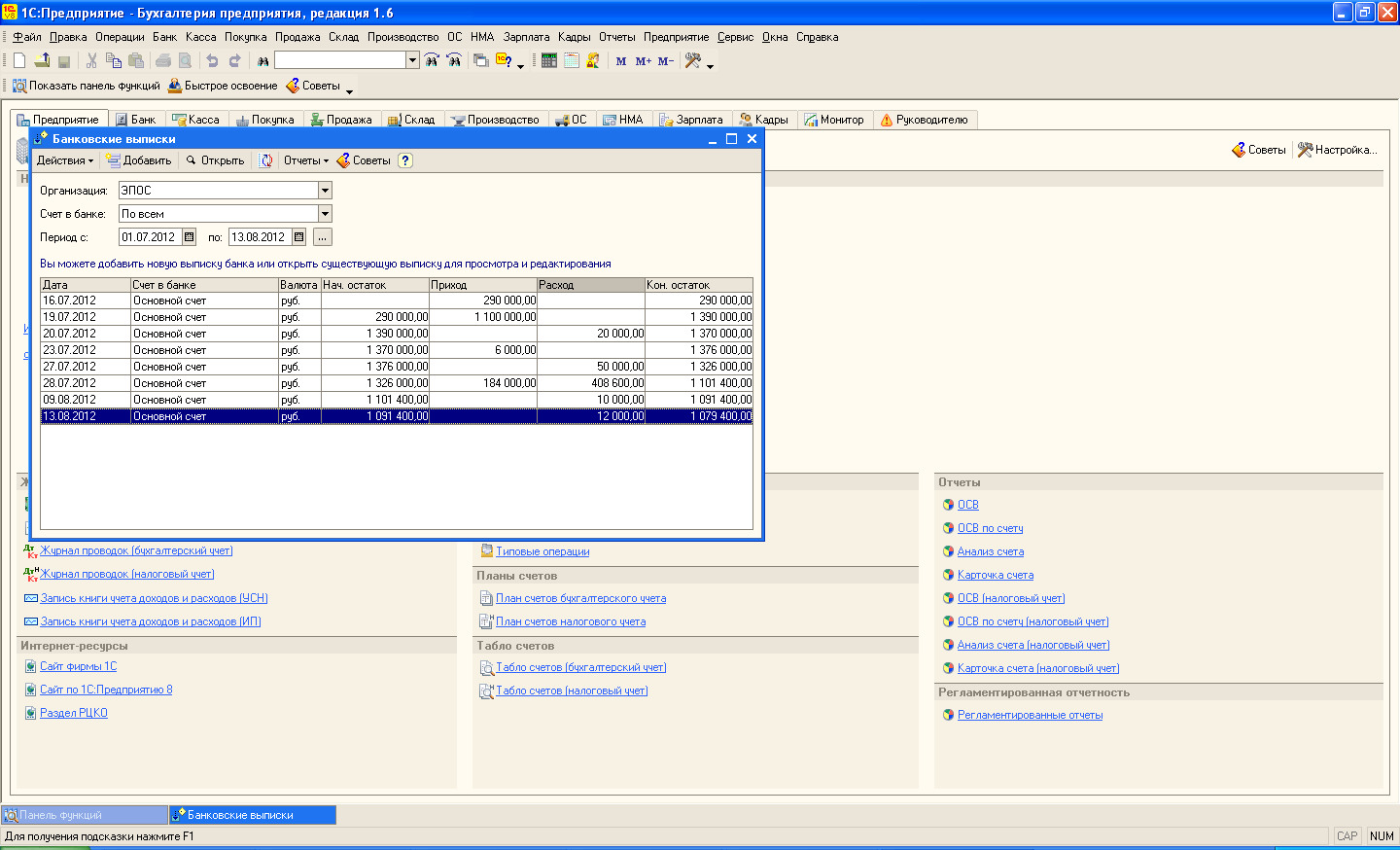The image size is (1400, 850).
Task: Switch to the Касса tab
Action: click(196, 120)
